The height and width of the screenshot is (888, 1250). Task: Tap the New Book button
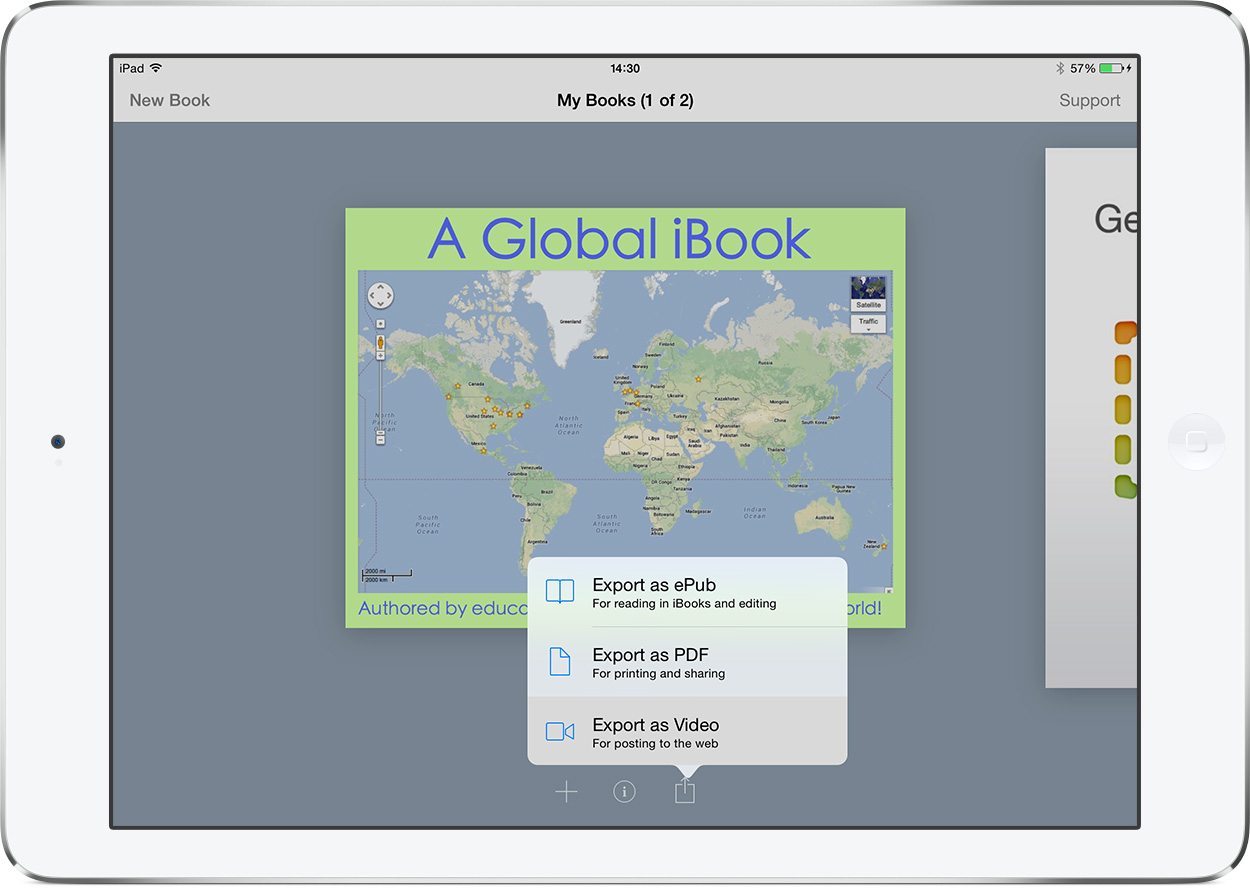coord(170,100)
